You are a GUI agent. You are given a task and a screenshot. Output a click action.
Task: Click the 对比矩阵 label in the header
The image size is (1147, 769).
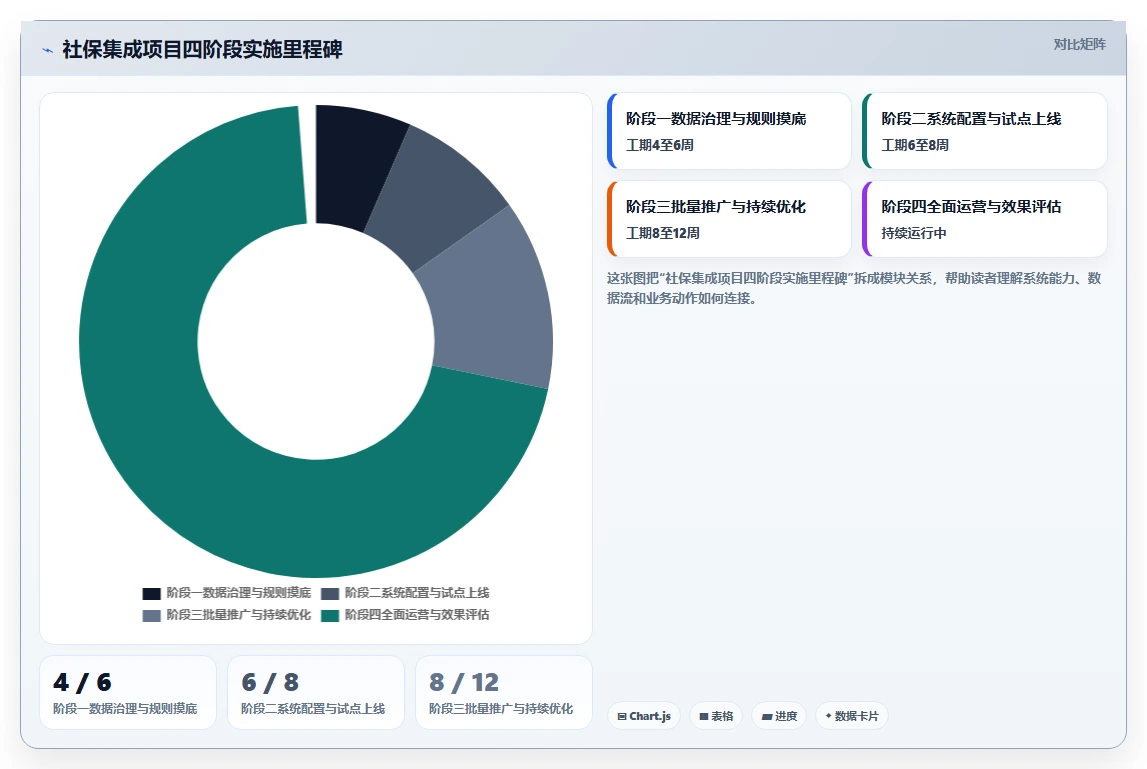pos(1079,45)
